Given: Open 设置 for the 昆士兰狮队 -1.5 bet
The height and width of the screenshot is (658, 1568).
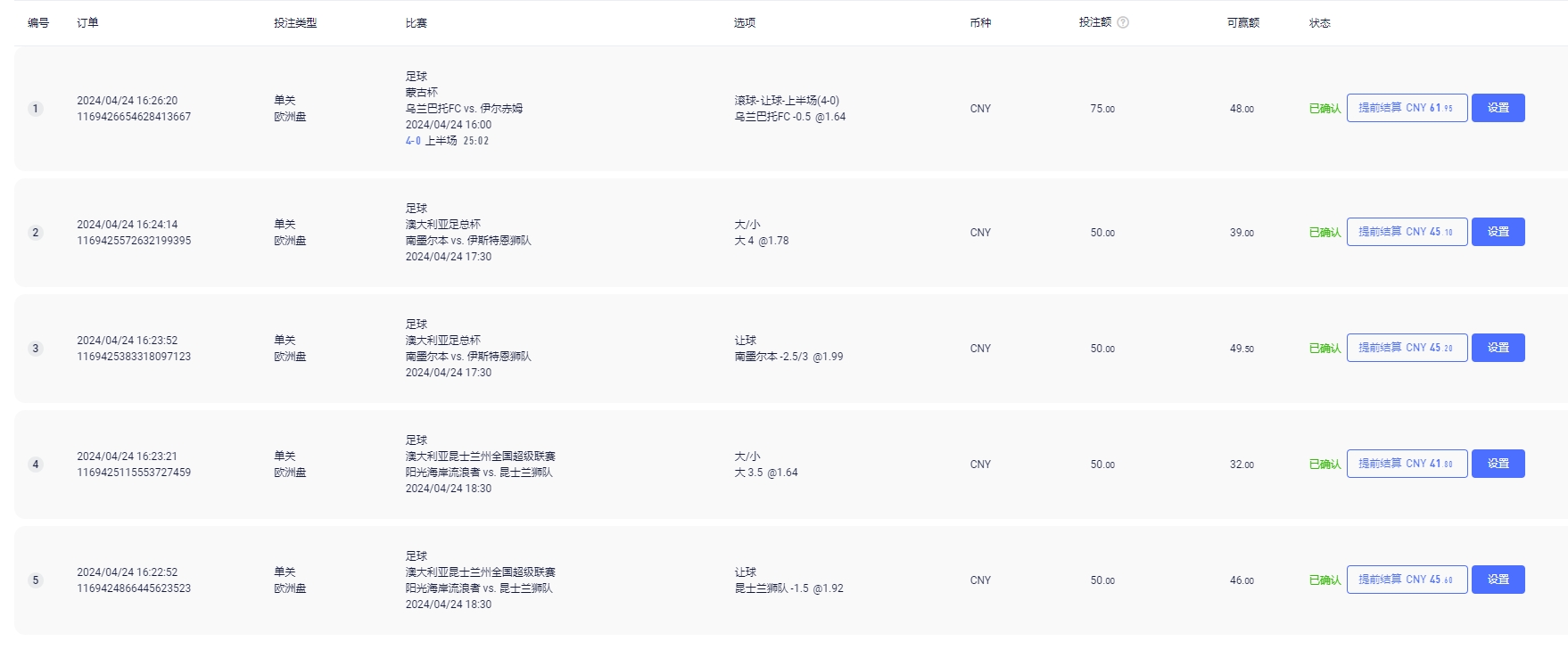Looking at the screenshot, I should tap(1498, 580).
